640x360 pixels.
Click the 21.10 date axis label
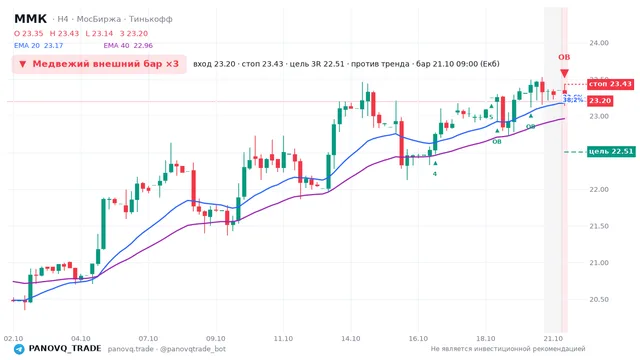click(553, 339)
